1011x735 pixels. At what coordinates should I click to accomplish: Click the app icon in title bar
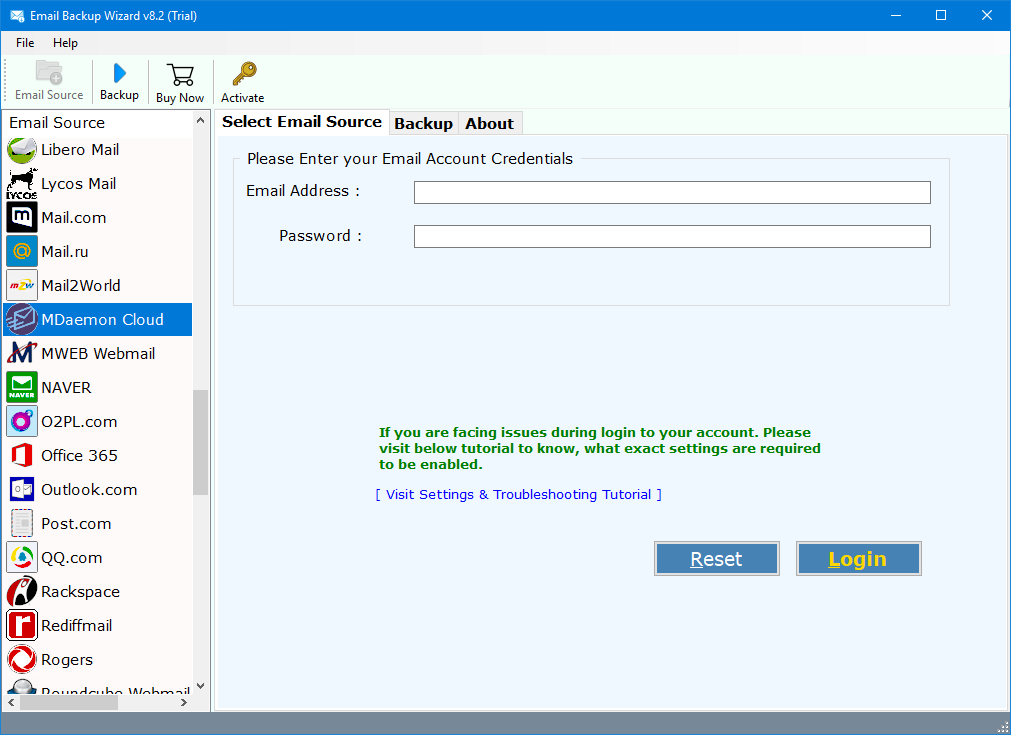pos(17,15)
